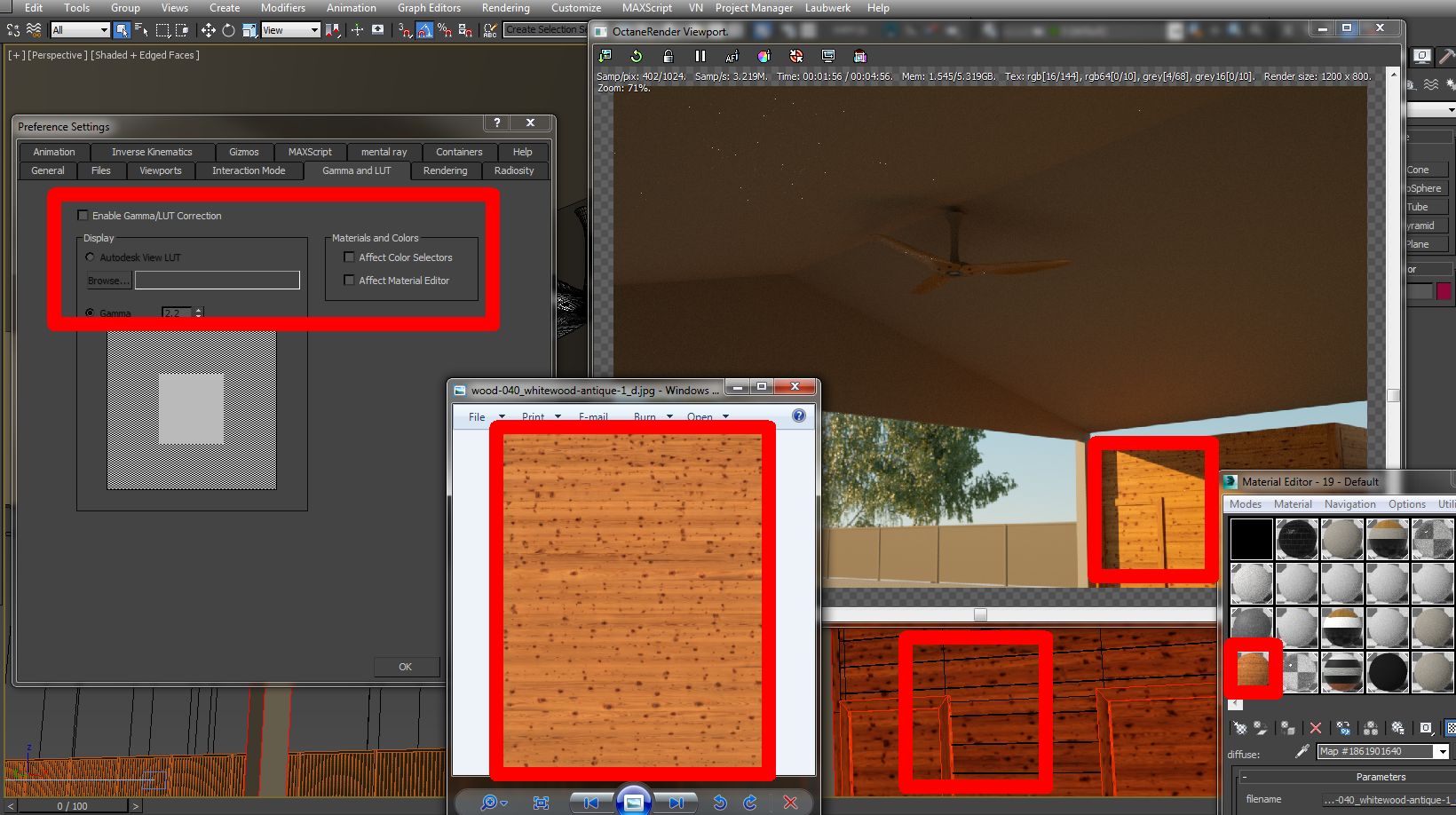Select the Gamma radio button
Image resolution: width=1456 pixels, height=815 pixels.
(90, 313)
